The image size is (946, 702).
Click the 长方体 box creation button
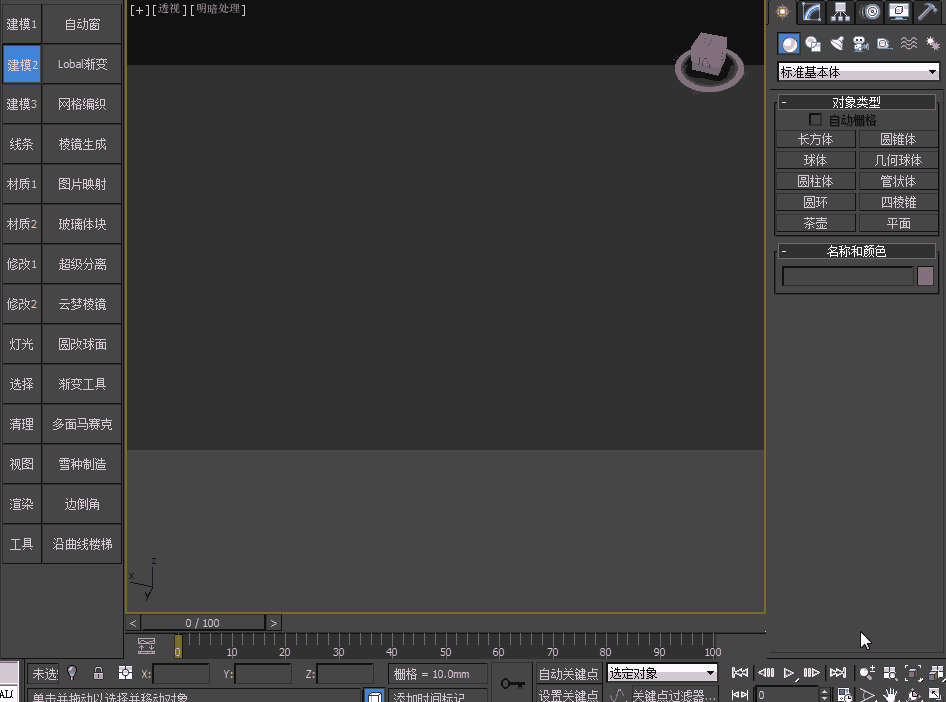coord(815,139)
